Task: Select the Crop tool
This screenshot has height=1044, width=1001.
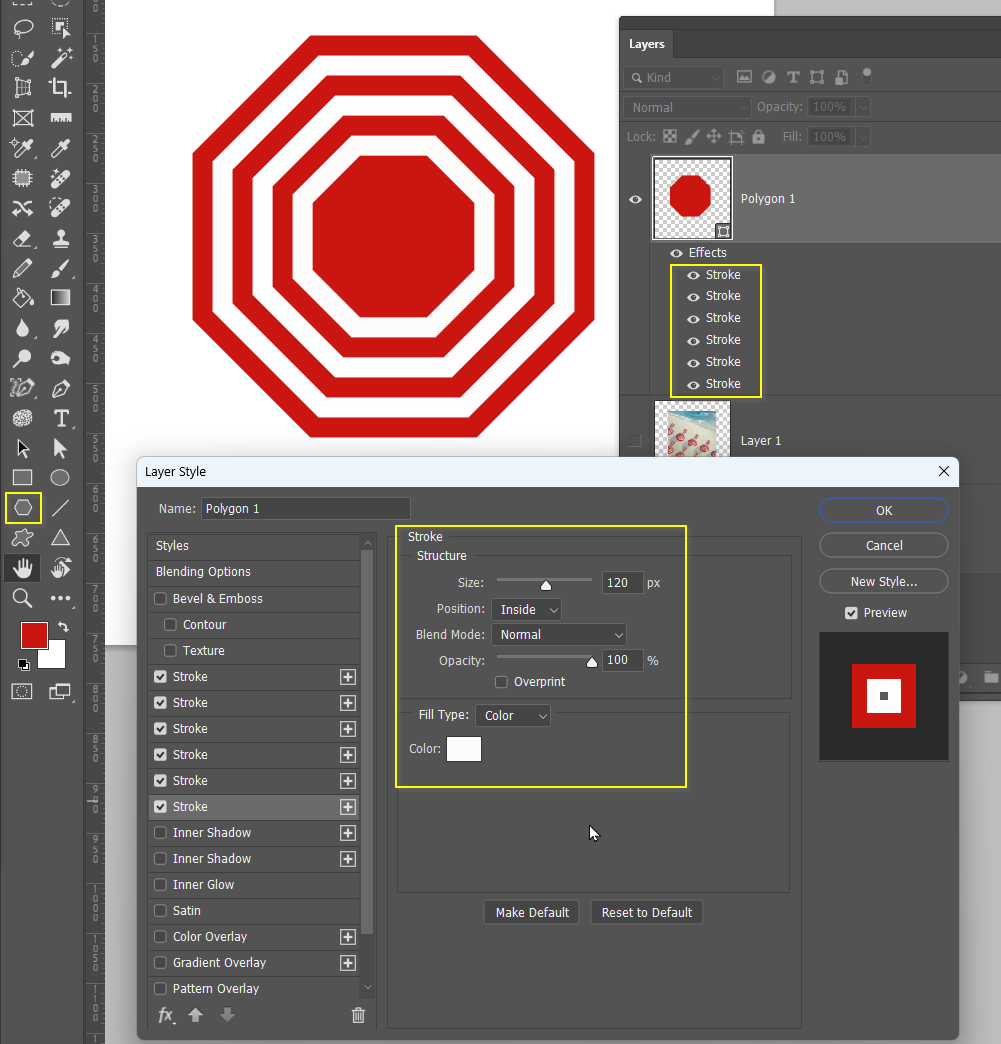Action: pyautogui.click(x=60, y=88)
